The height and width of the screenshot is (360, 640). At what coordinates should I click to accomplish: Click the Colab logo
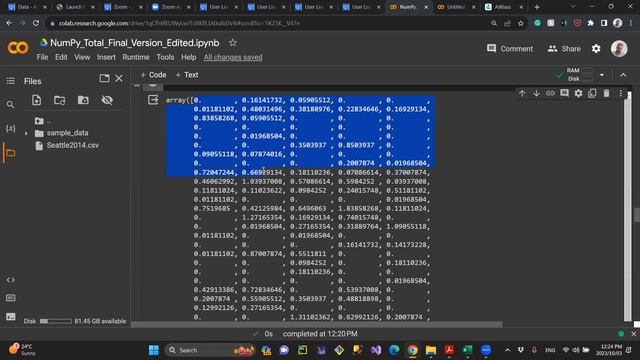click(x=18, y=48)
